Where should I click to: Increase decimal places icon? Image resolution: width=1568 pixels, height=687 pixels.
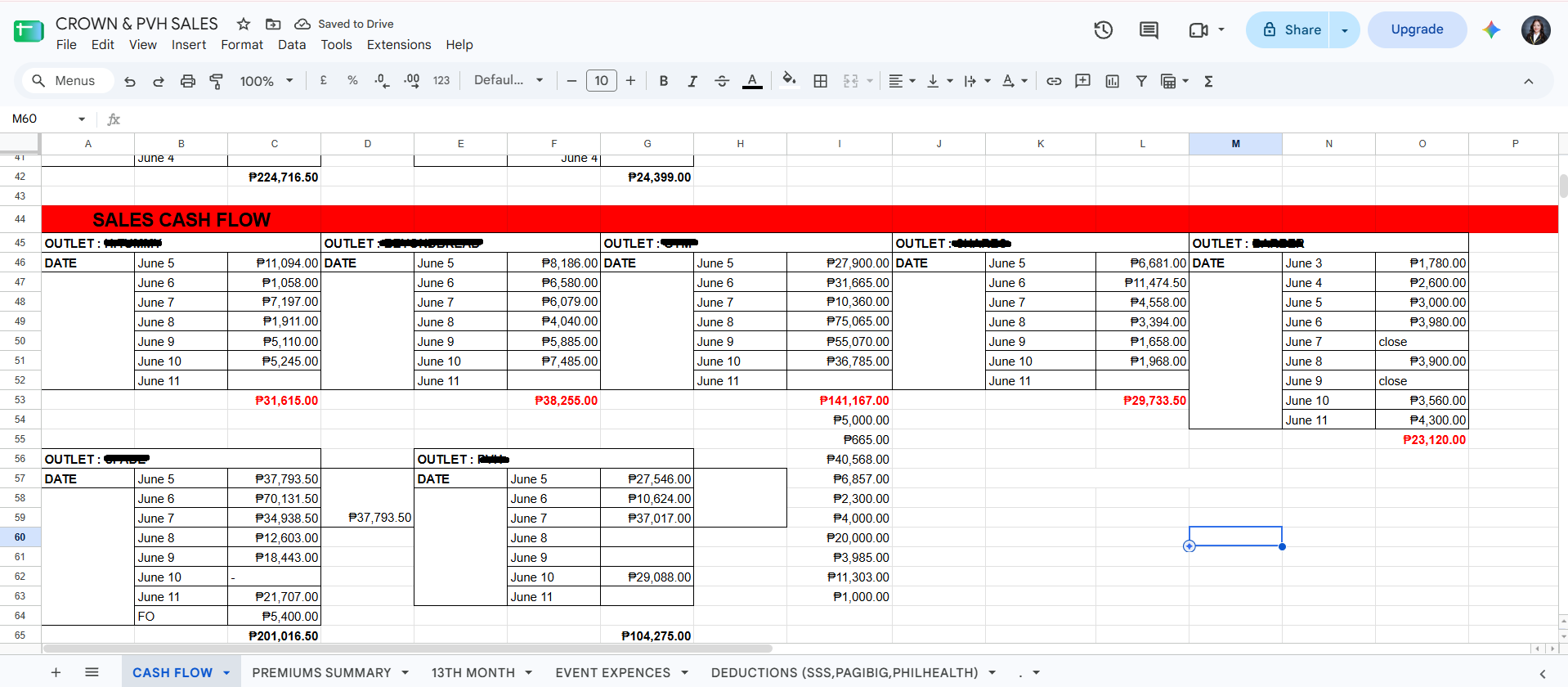[x=412, y=80]
